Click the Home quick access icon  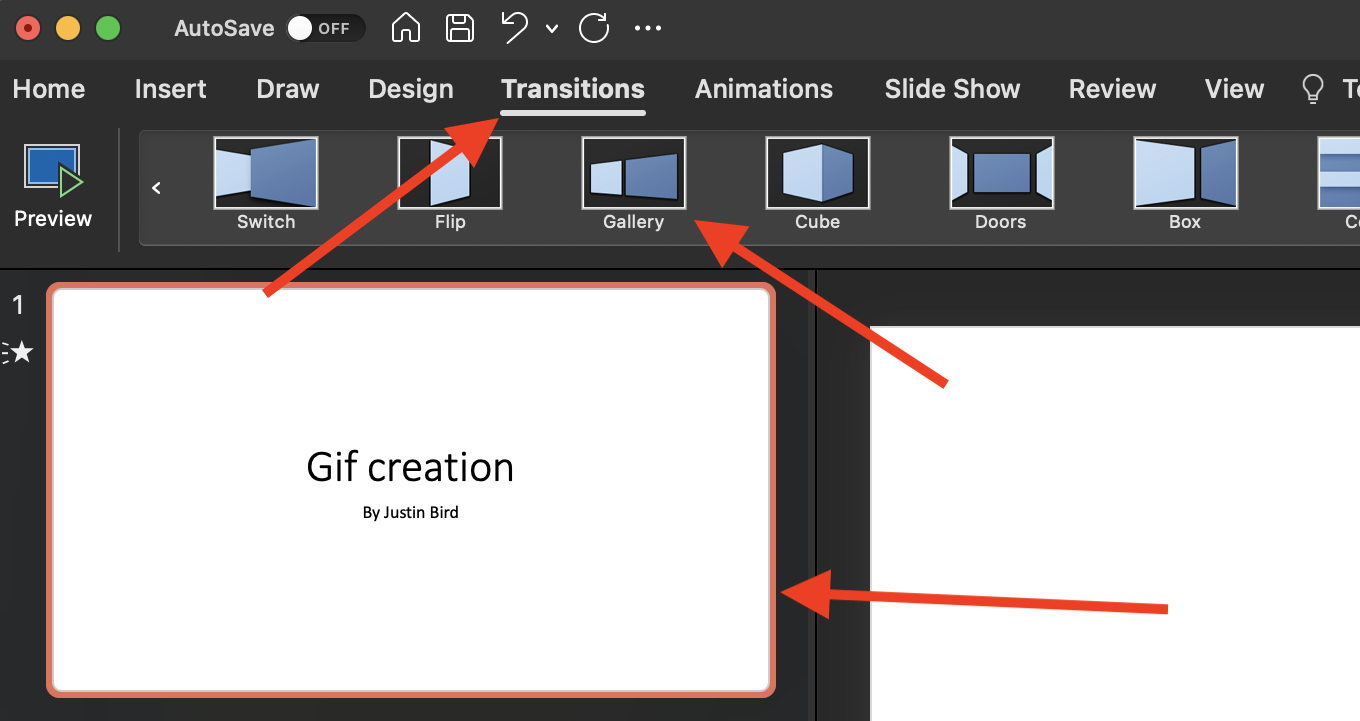pyautogui.click(x=406, y=28)
